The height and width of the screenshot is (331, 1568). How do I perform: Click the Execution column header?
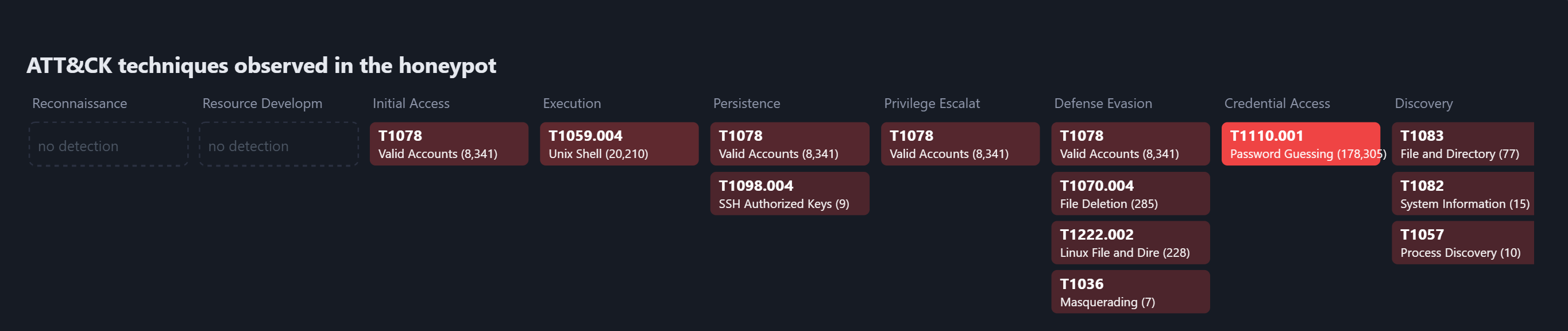571,103
